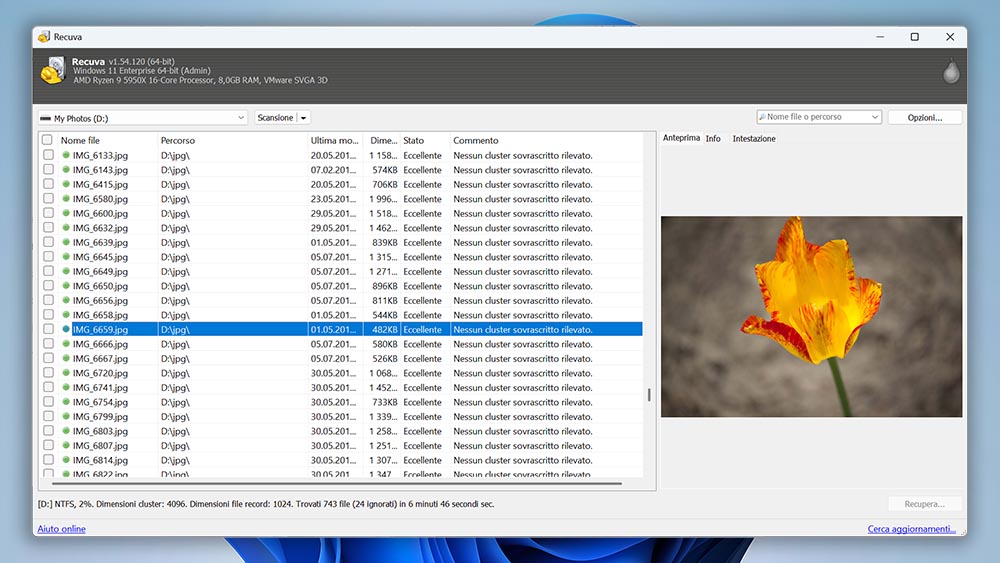Click the Recuva title bar app icon
The width and height of the screenshot is (1000, 563).
[43, 37]
